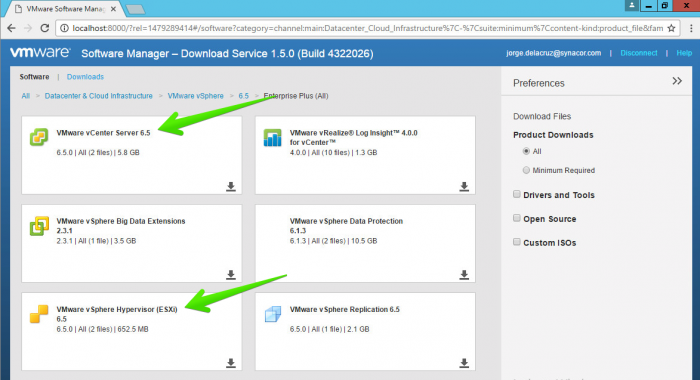Switch to the Downloads tab
Image resolution: width=700 pixels, height=380 pixels.
(x=85, y=77)
